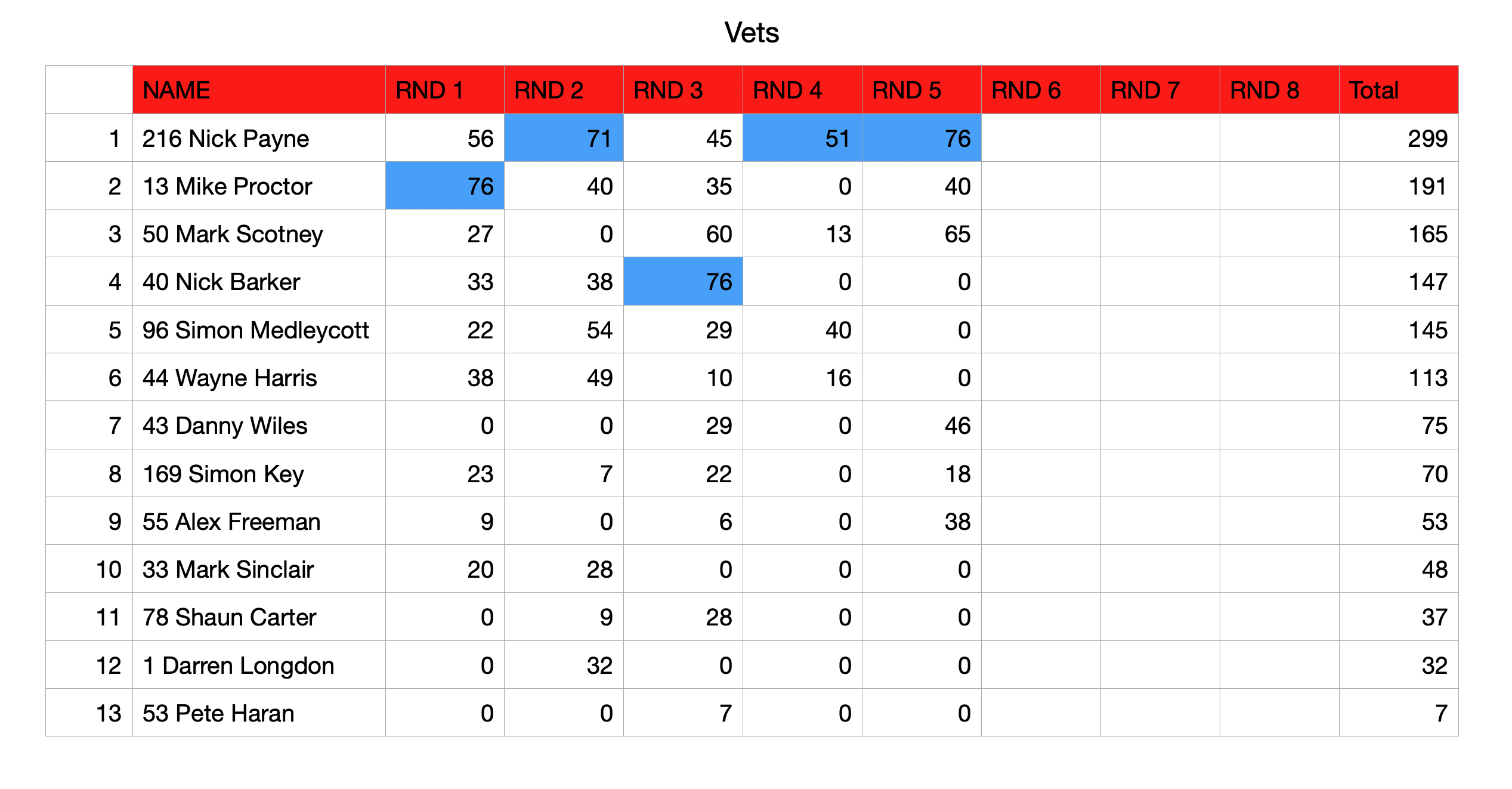Click Nick Payne's empty RND 7 cell

(1160, 138)
